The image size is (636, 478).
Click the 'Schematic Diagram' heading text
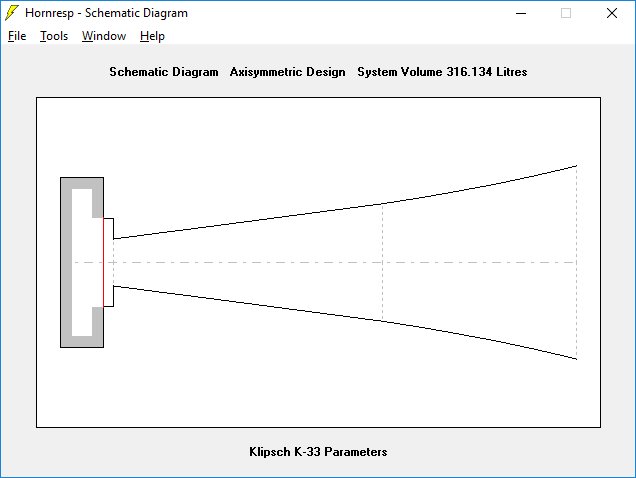(164, 72)
